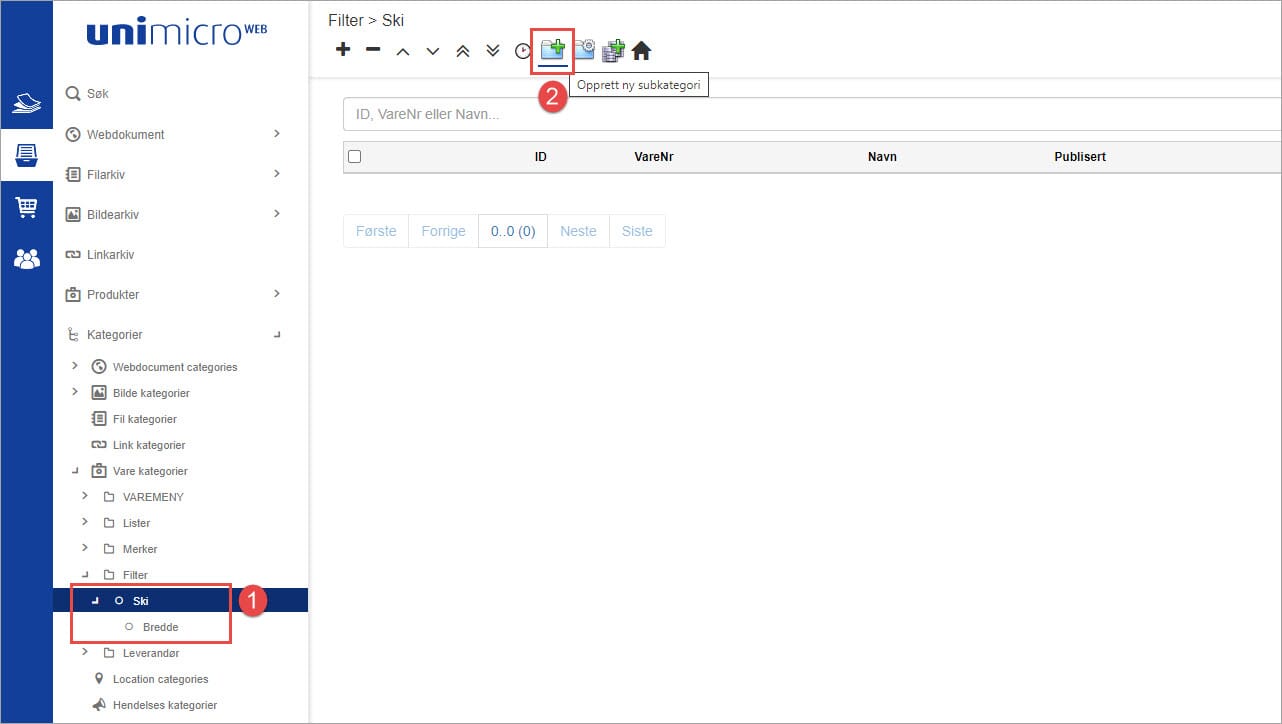This screenshot has width=1282, height=724.
Task: Click the home icon in toolbar
Action: (641, 50)
